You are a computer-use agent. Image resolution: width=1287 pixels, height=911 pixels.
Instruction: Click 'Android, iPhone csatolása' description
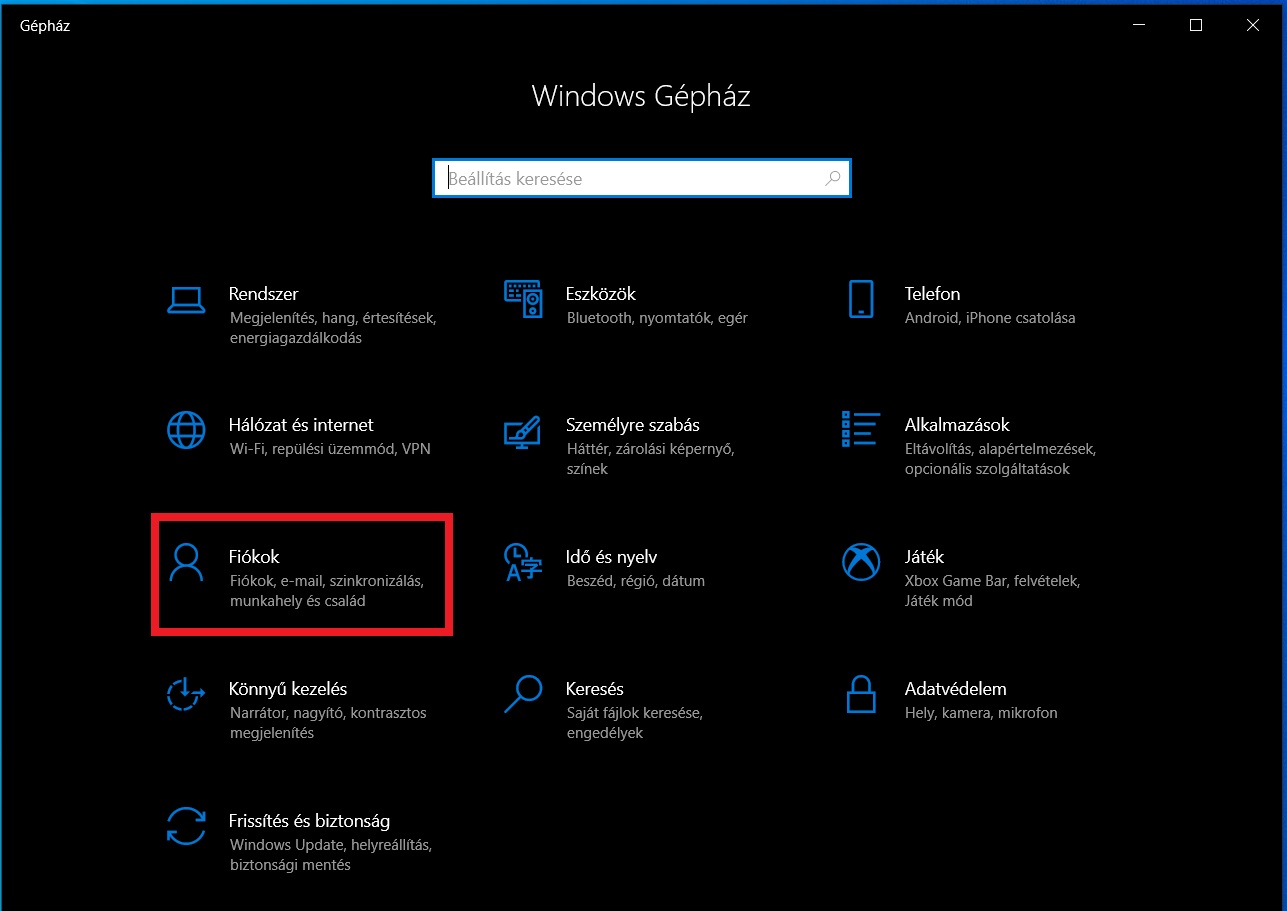[990, 318]
